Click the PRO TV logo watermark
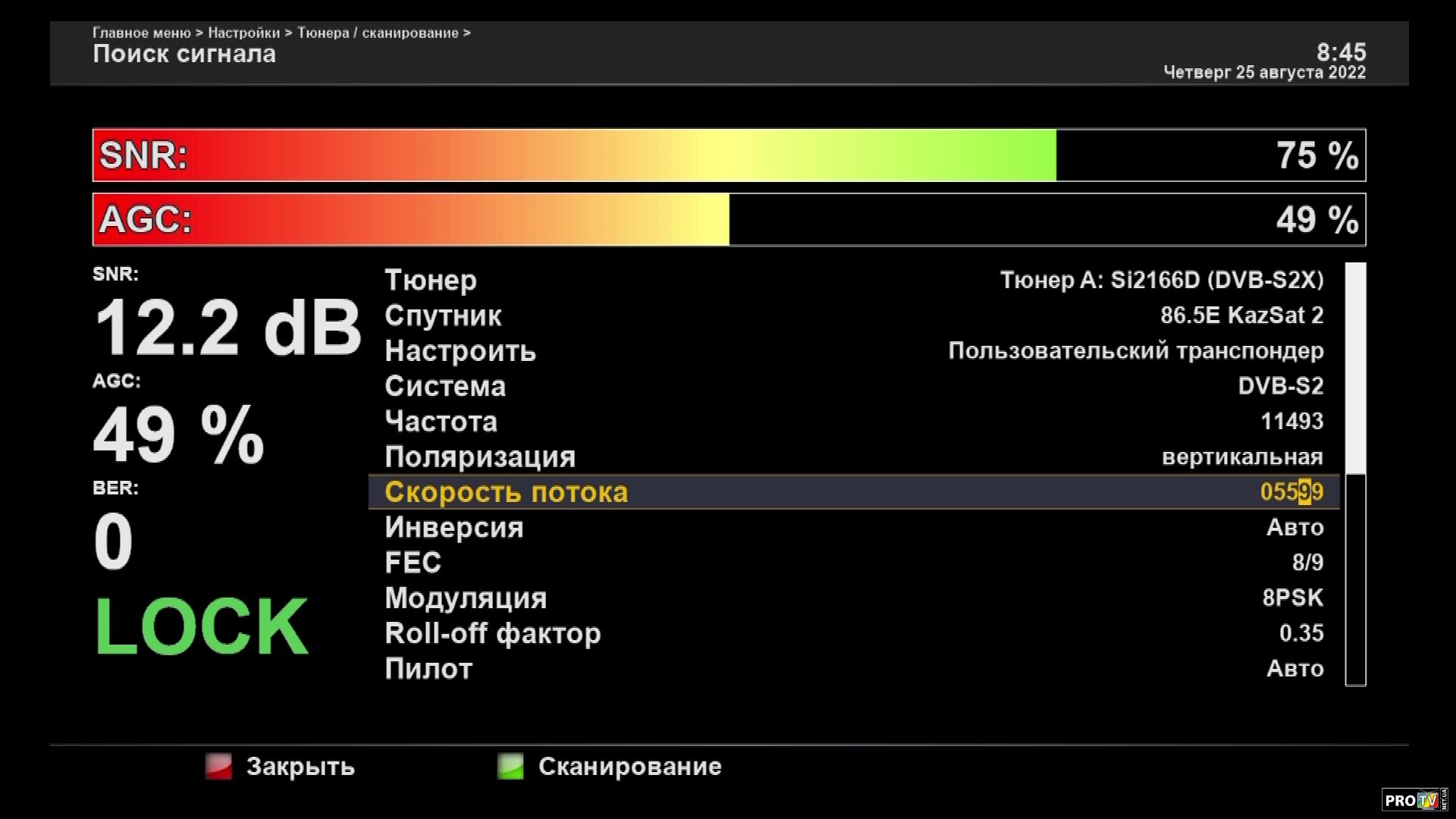Image resolution: width=1456 pixels, height=819 pixels. 1414,800
